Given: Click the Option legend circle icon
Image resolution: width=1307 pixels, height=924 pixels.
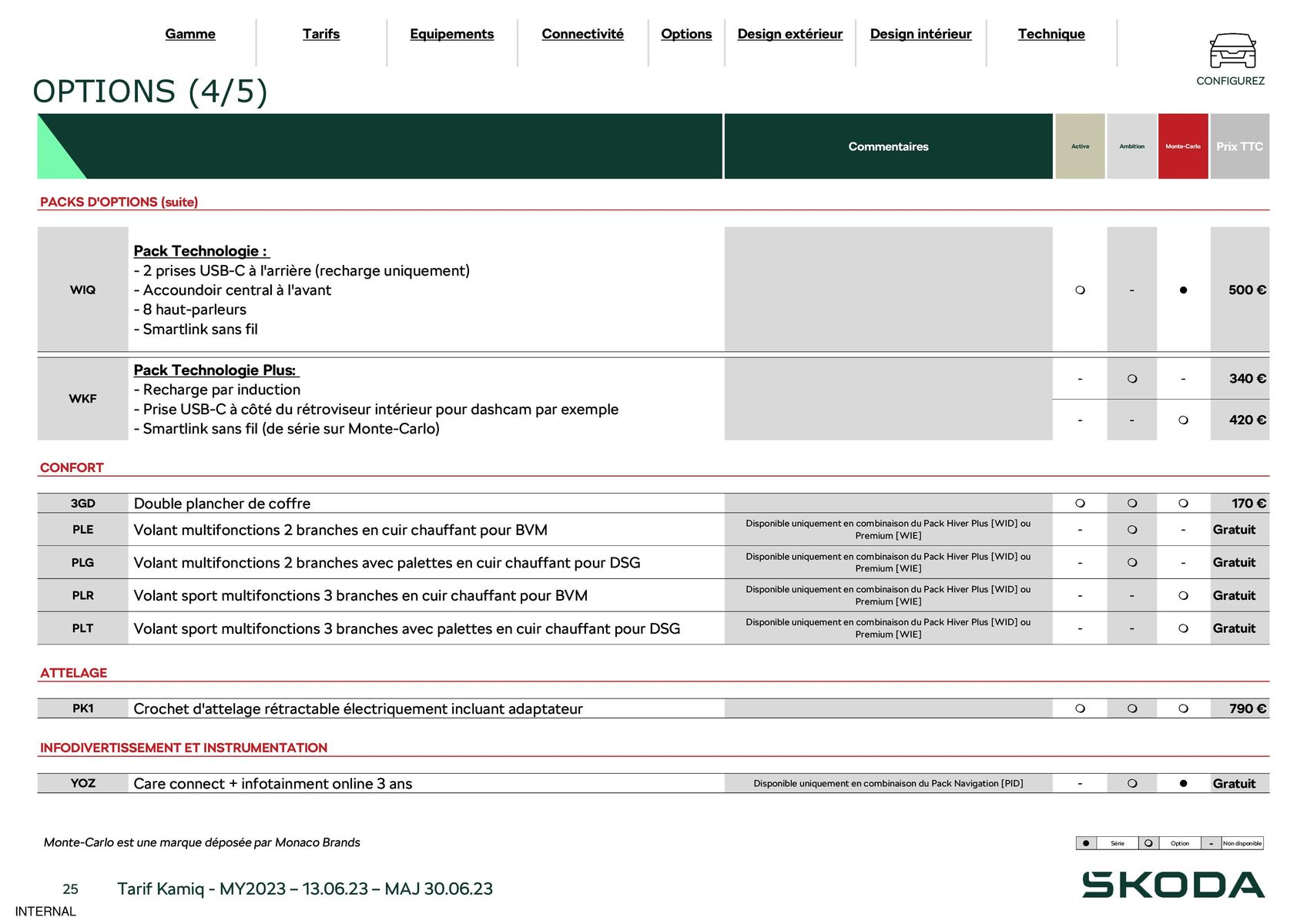Looking at the screenshot, I should 1148,843.
